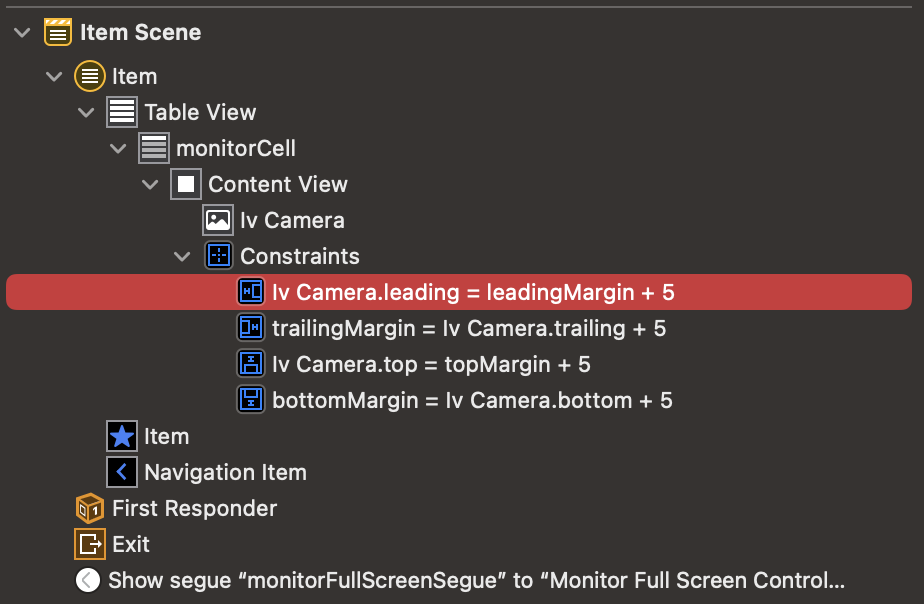Select the Show segue monitorFullScreenSegue row
This screenshot has height=604, width=924.
(476, 580)
